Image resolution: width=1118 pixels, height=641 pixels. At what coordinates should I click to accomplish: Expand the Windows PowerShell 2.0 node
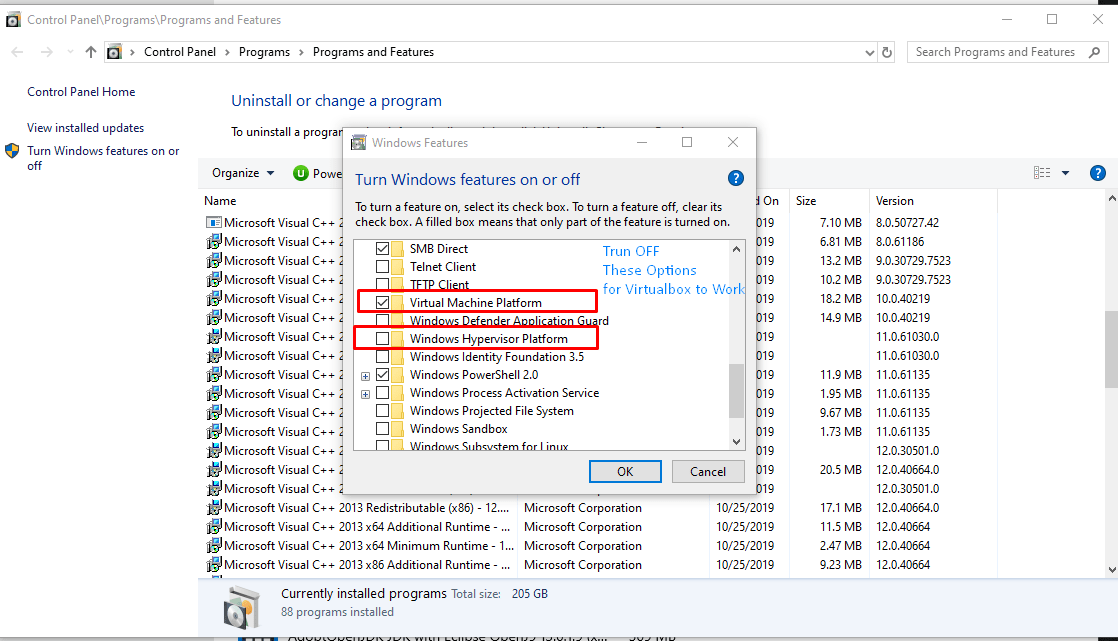[366, 375]
